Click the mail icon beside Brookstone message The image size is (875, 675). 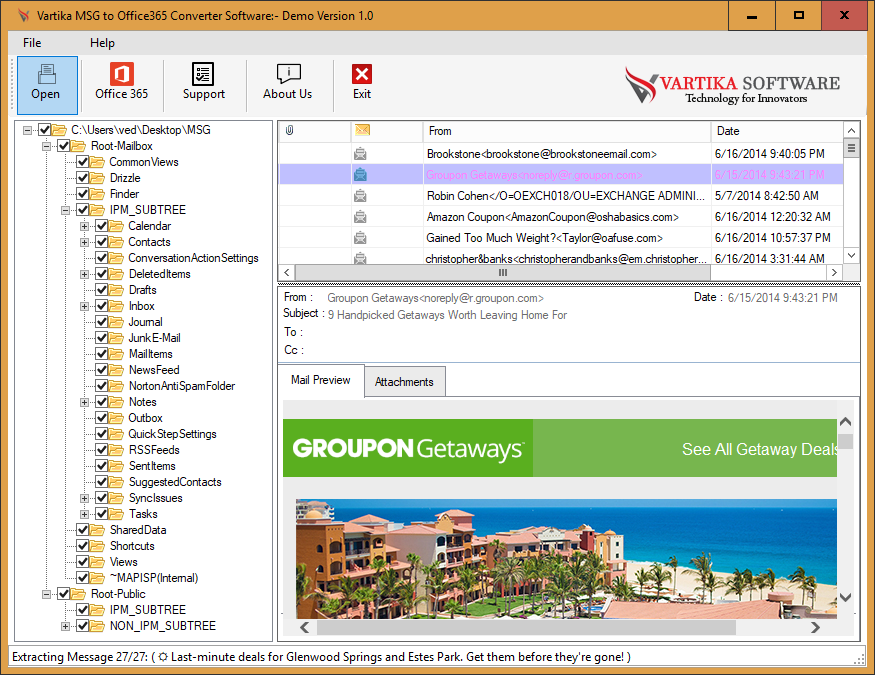[x=360, y=153]
